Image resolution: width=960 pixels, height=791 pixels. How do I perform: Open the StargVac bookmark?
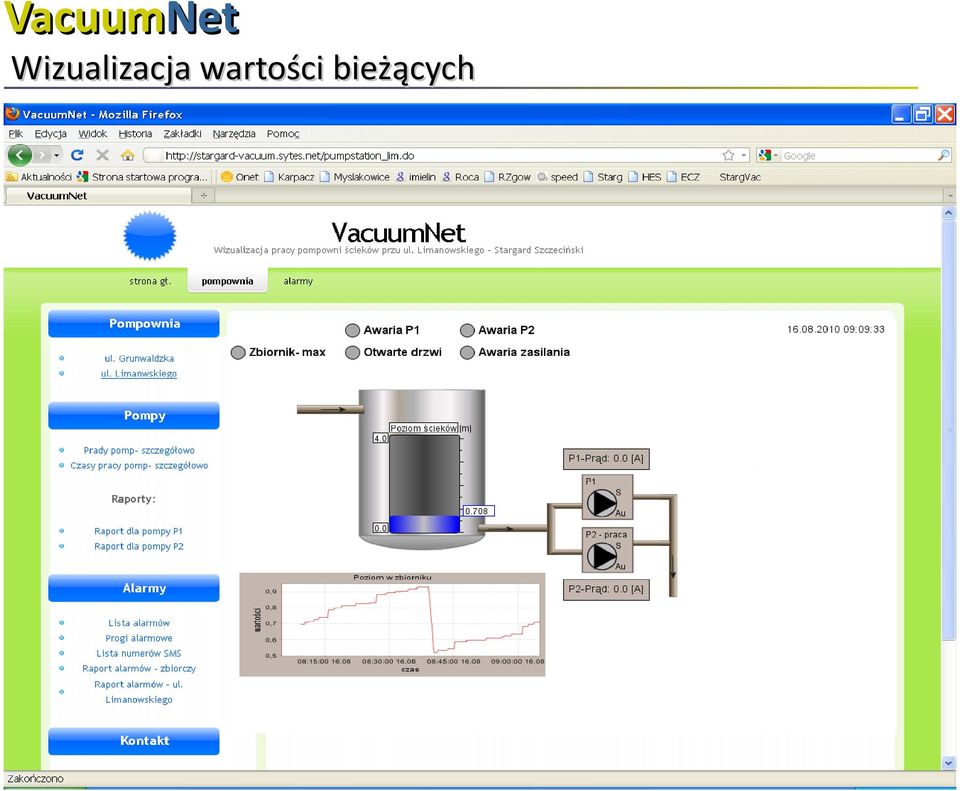[740, 177]
